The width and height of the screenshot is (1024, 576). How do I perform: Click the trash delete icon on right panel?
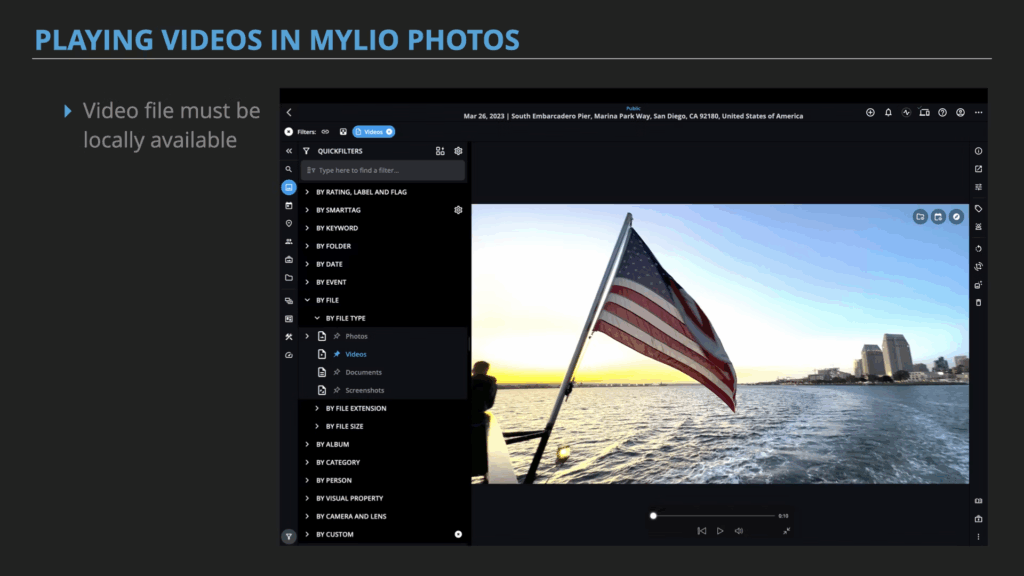click(x=978, y=302)
